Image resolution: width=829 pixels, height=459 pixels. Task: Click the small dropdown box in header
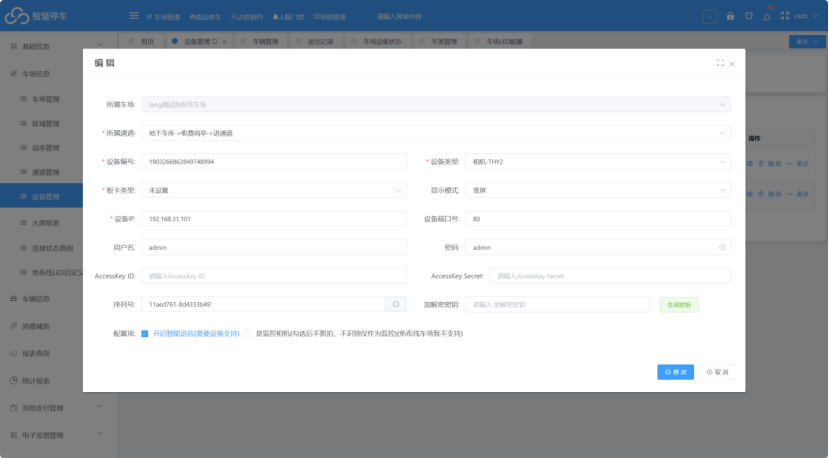coord(709,16)
